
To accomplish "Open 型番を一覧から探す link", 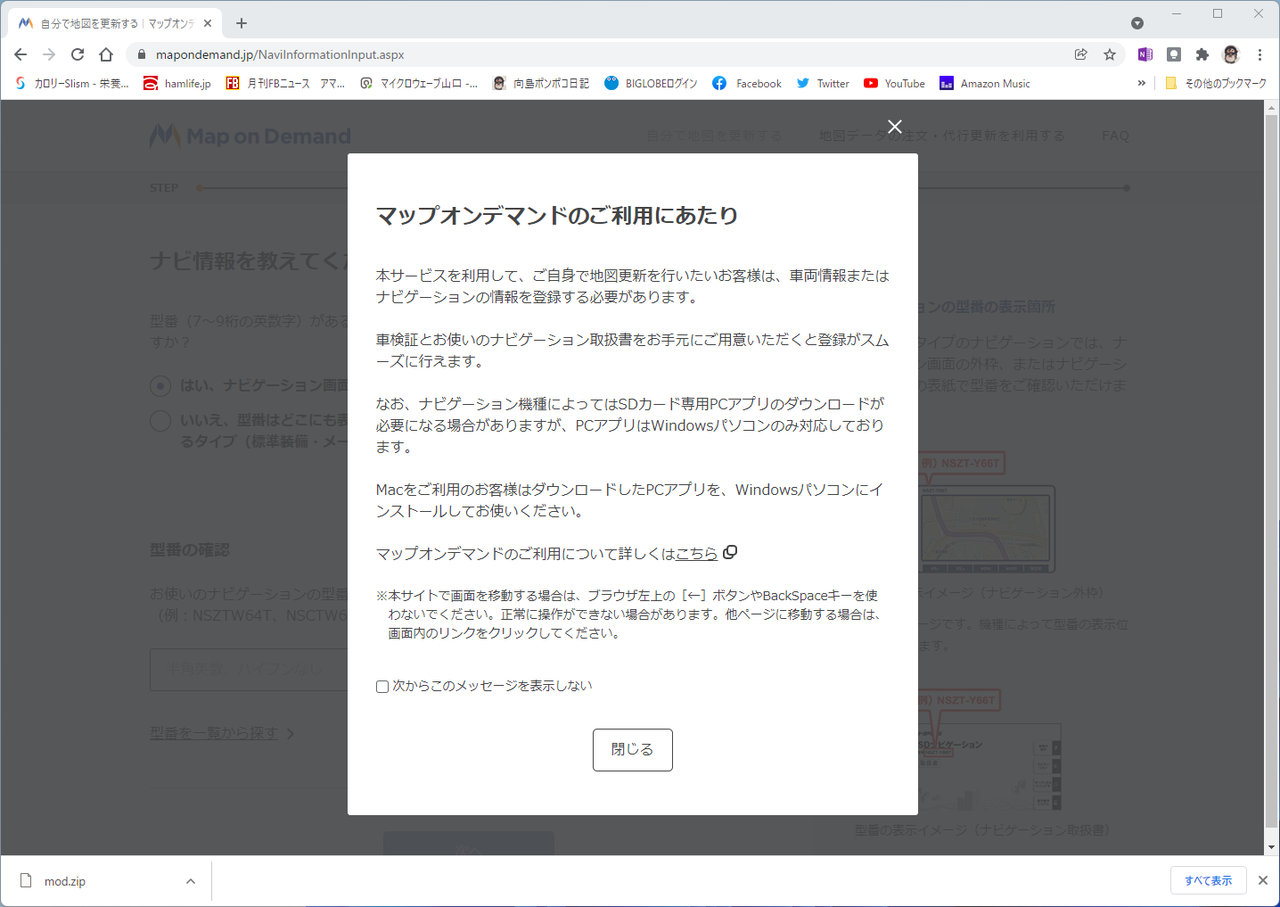I will 214,733.
